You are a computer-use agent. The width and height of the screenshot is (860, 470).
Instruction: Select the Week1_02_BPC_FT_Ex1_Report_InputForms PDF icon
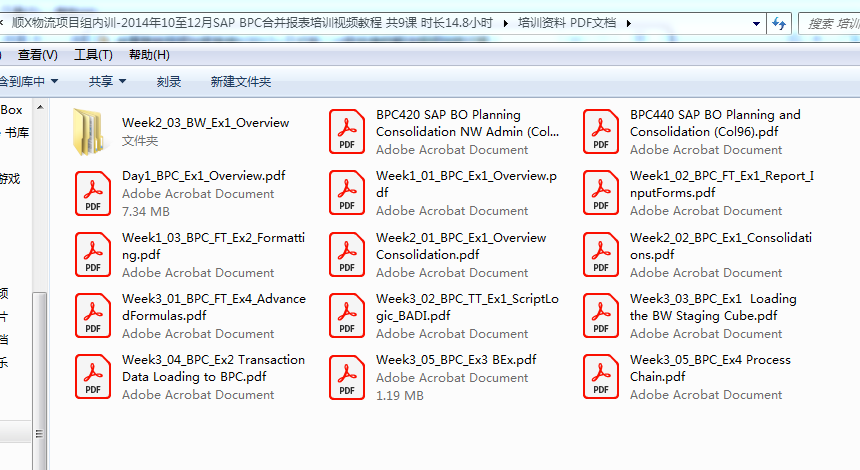click(x=601, y=192)
